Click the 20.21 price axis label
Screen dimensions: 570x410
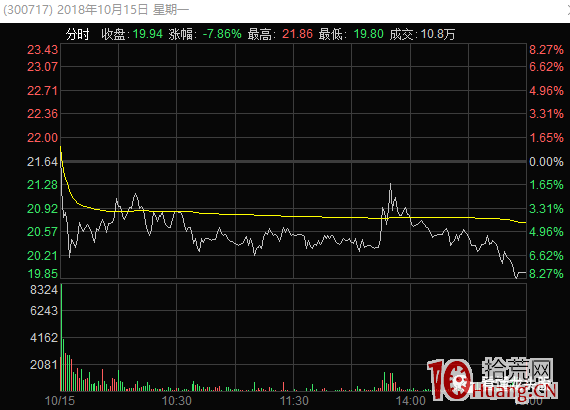click(43, 256)
